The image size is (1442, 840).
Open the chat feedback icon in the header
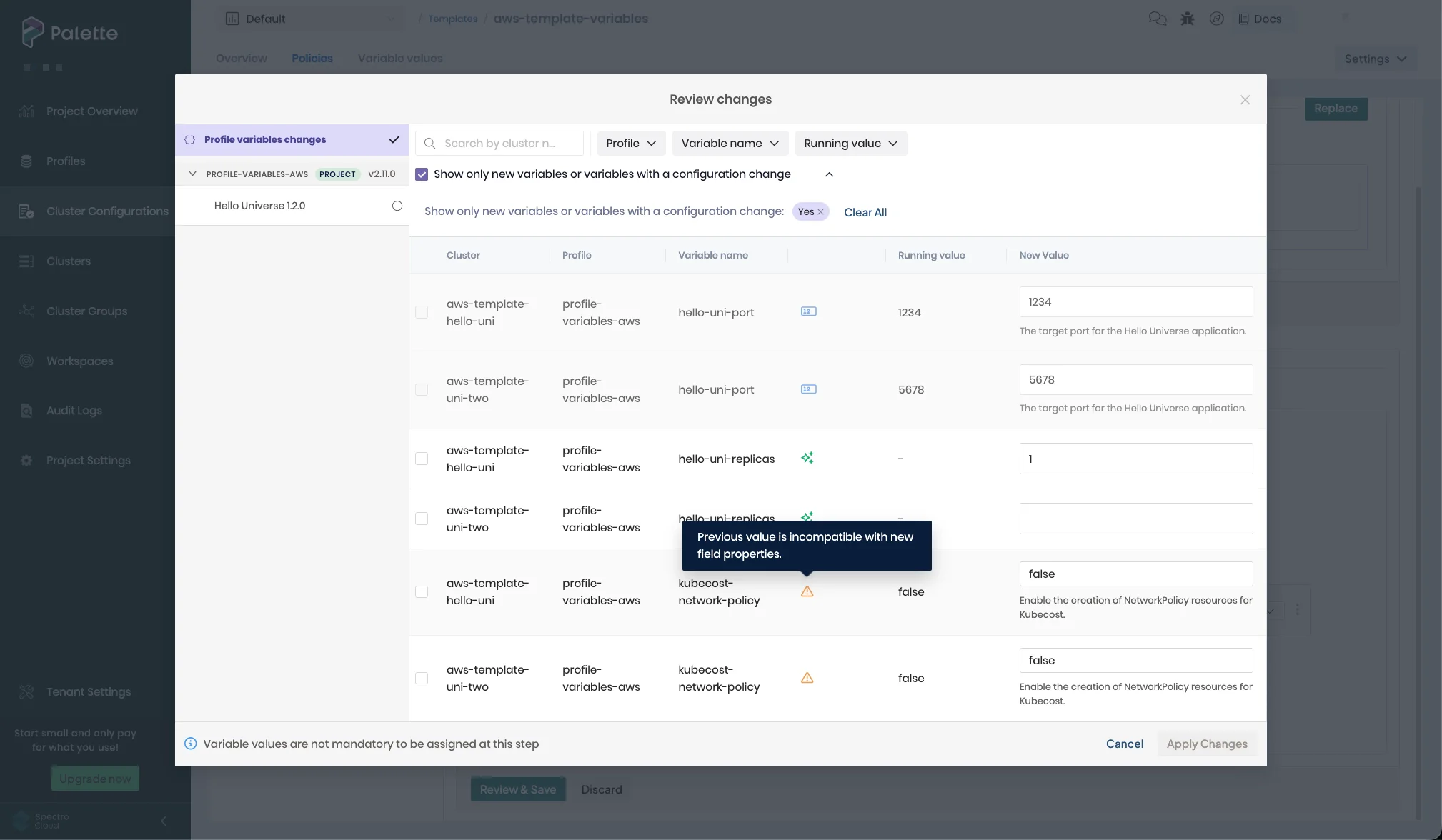tap(1158, 19)
